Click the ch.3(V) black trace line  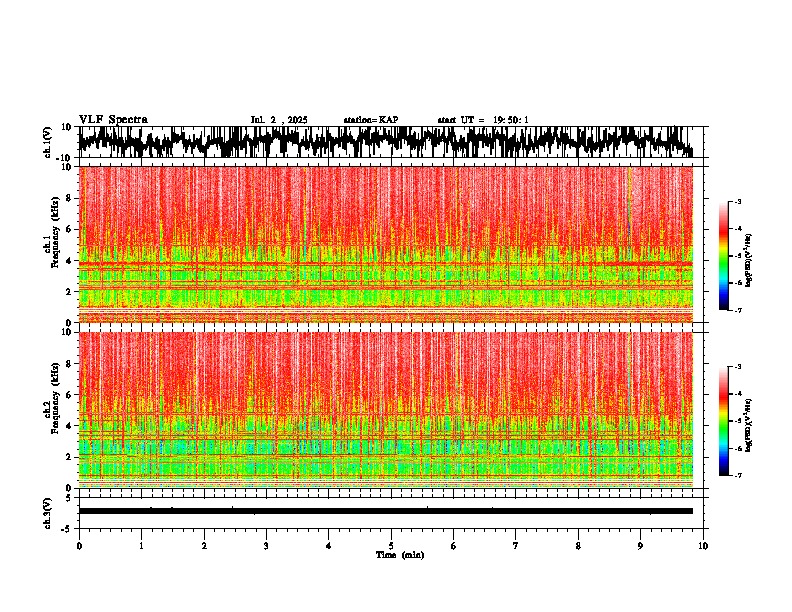(386, 511)
